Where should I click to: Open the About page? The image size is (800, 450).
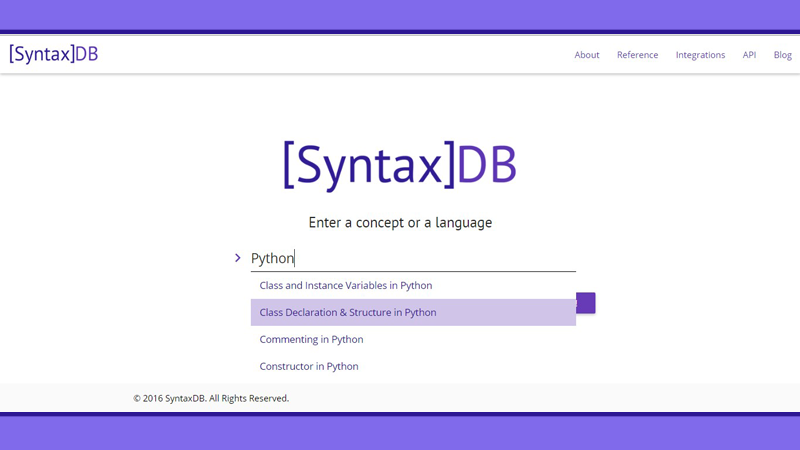(587, 55)
